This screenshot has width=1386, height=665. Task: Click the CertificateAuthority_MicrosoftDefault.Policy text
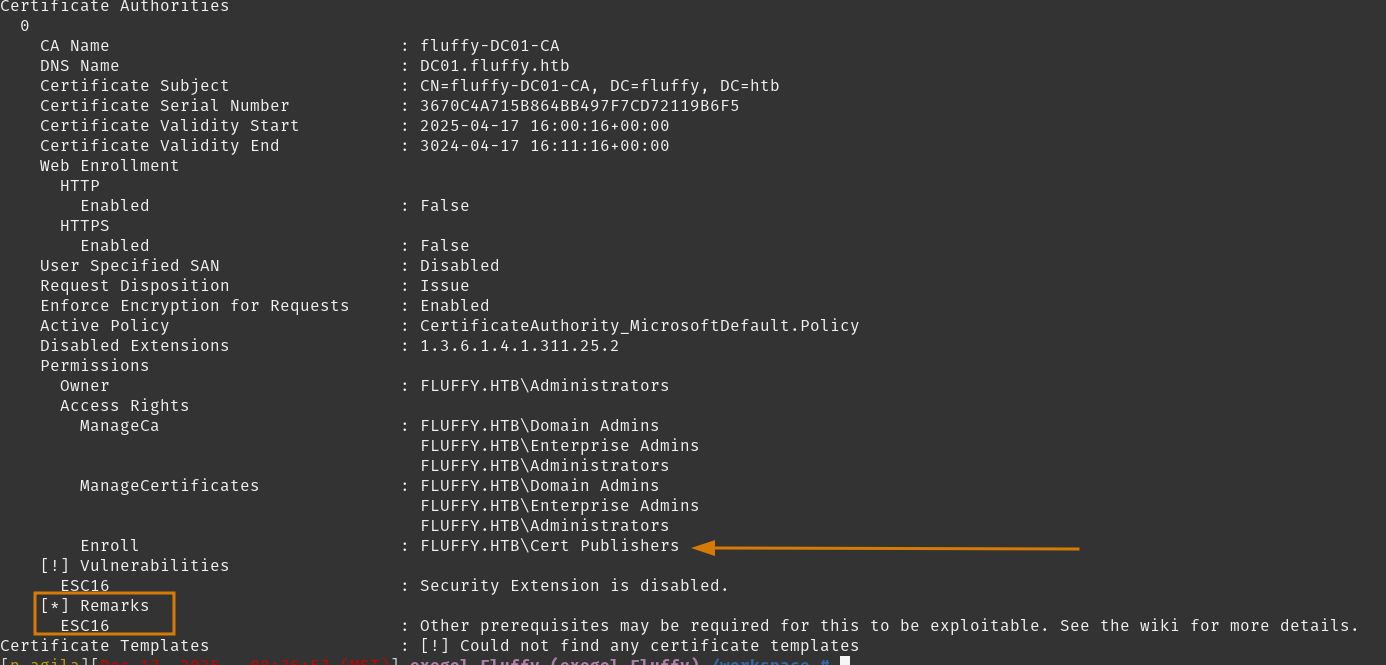click(x=639, y=326)
